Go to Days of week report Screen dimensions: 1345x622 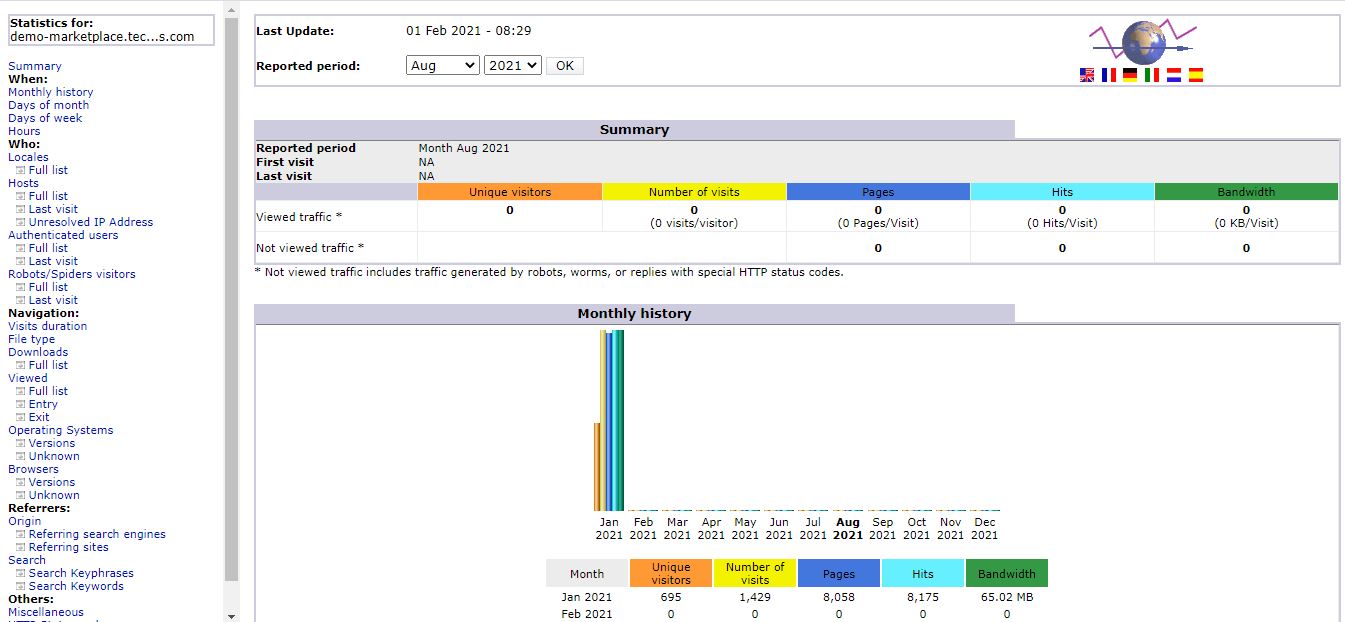pos(45,118)
